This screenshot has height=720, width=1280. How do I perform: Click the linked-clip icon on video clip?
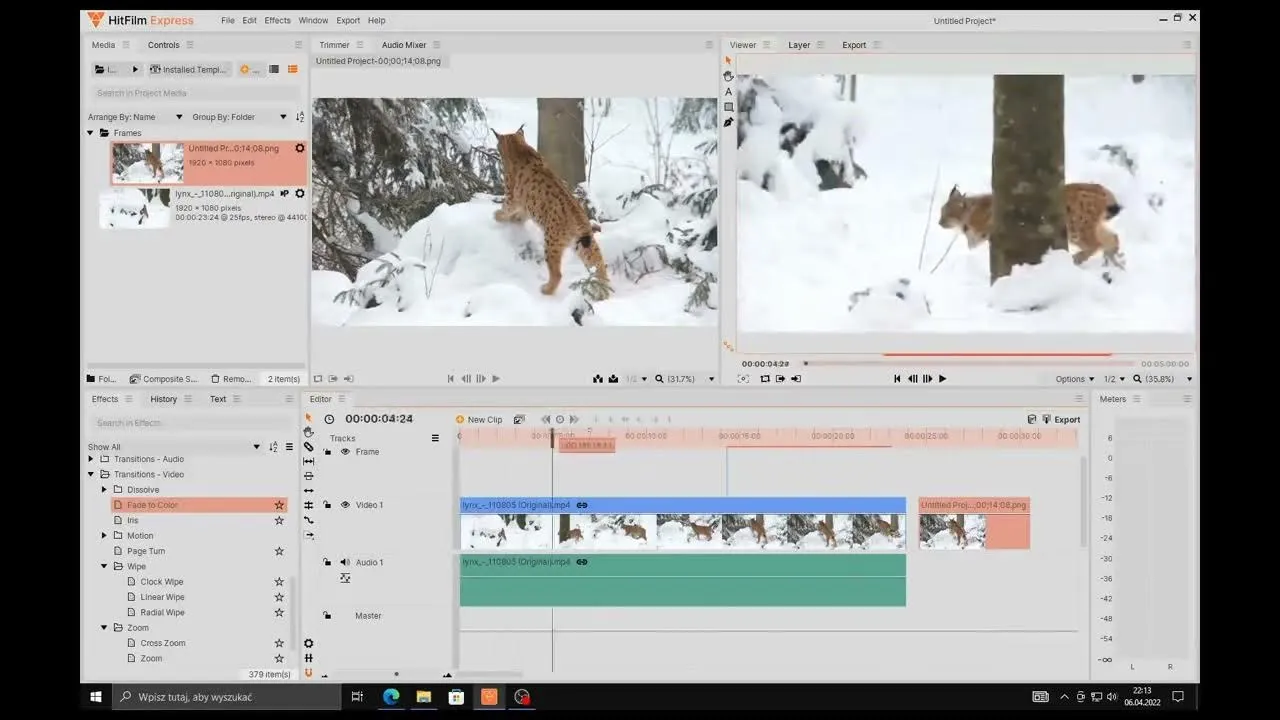(x=582, y=505)
